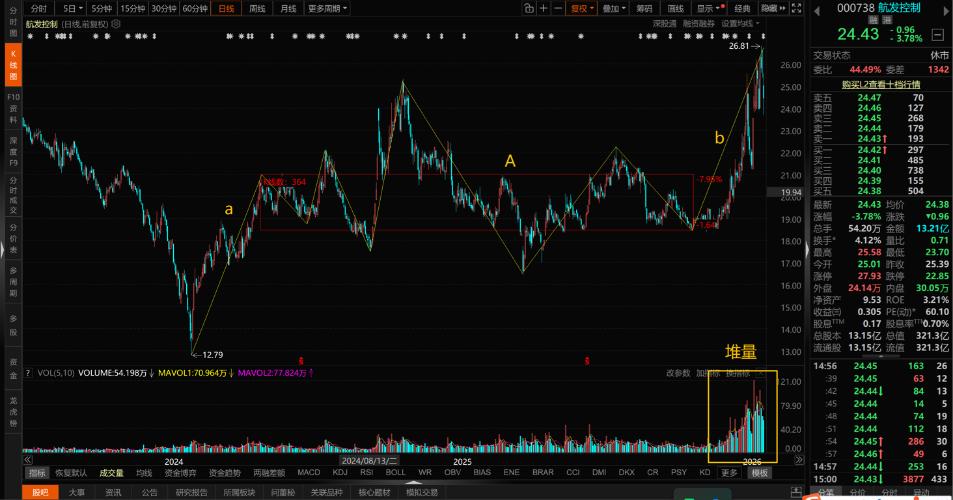The image size is (953, 500).
Task: Open 5日 period dropdown
Action: tap(73, 9)
